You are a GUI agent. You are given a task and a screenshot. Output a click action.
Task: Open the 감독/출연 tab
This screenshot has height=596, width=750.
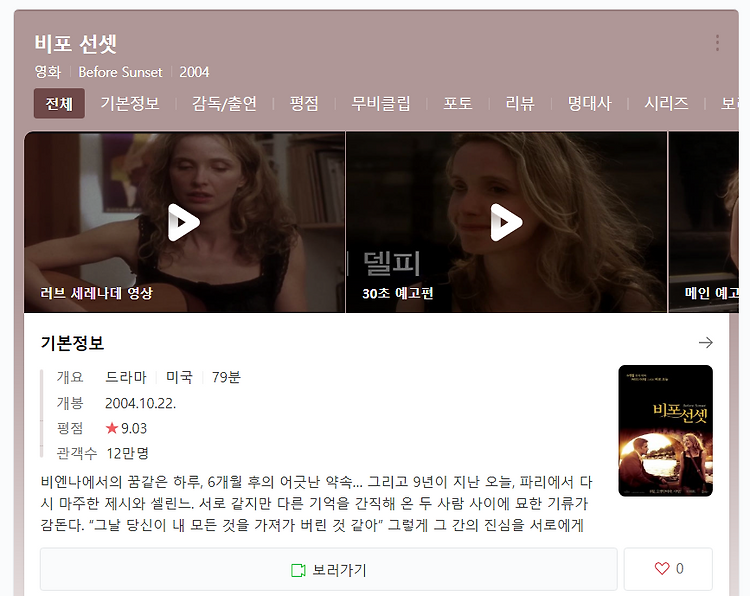(x=224, y=103)
